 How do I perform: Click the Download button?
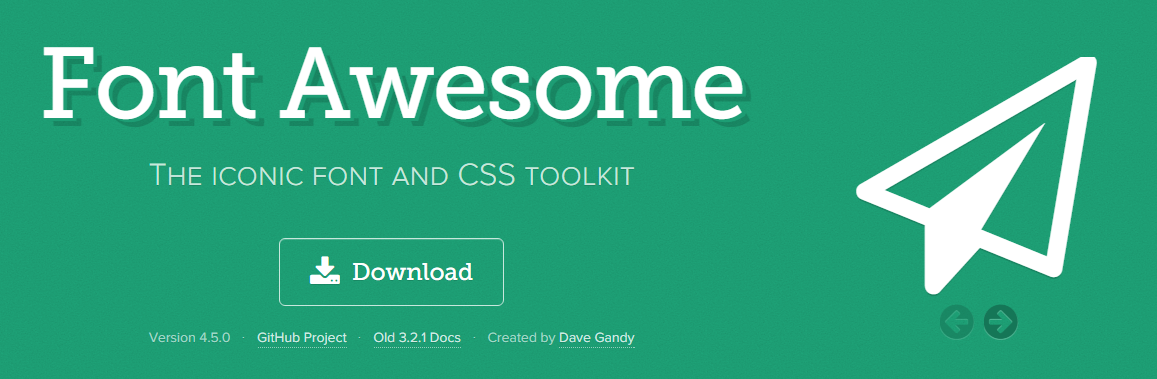point(391,271)
